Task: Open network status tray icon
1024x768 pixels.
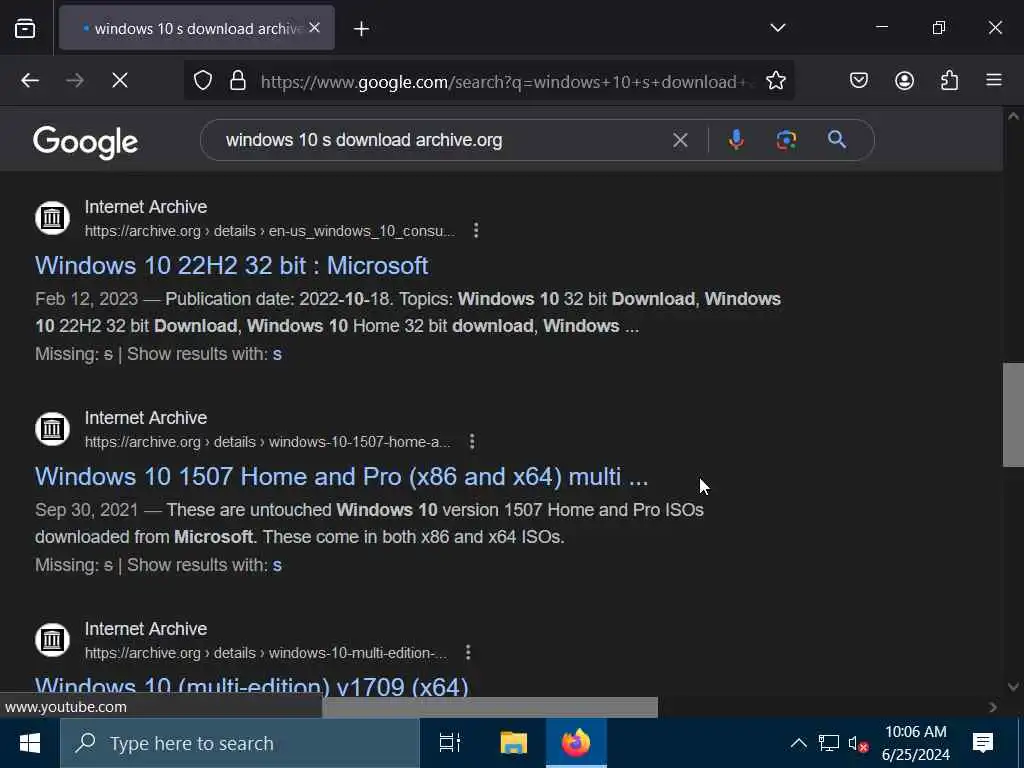Action: click(x=829, y=743)
